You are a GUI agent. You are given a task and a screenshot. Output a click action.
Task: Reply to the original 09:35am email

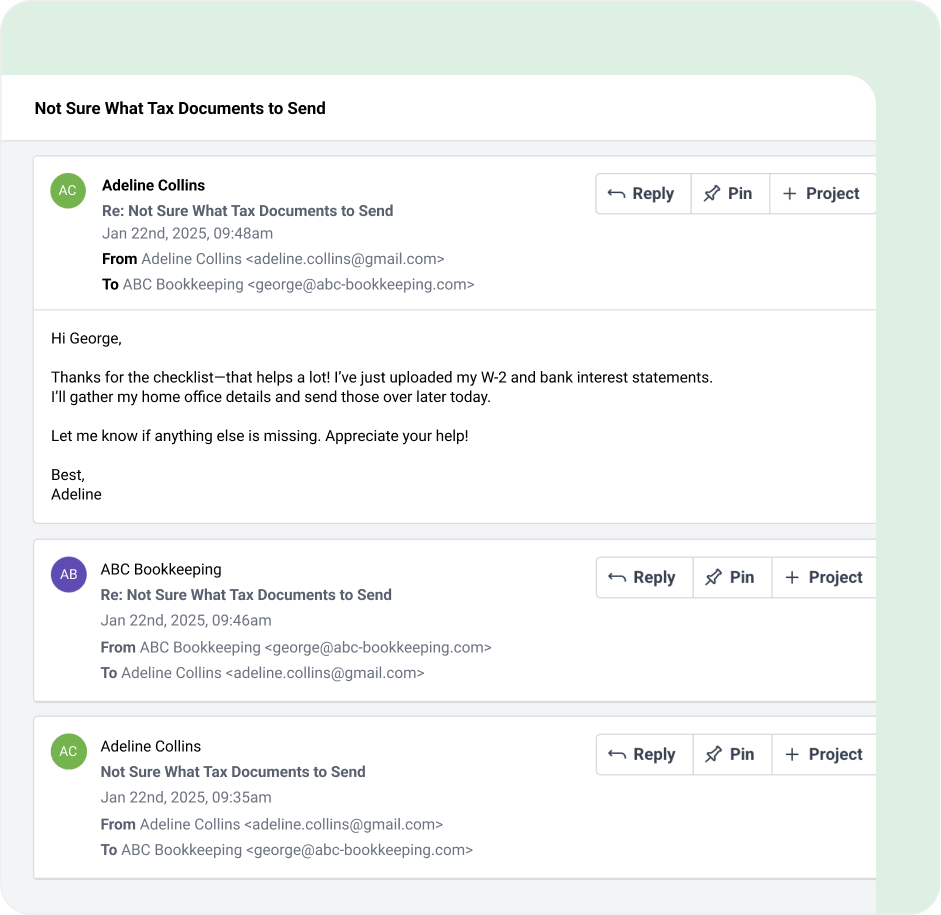pyautogui.click(x=645, y=754)
